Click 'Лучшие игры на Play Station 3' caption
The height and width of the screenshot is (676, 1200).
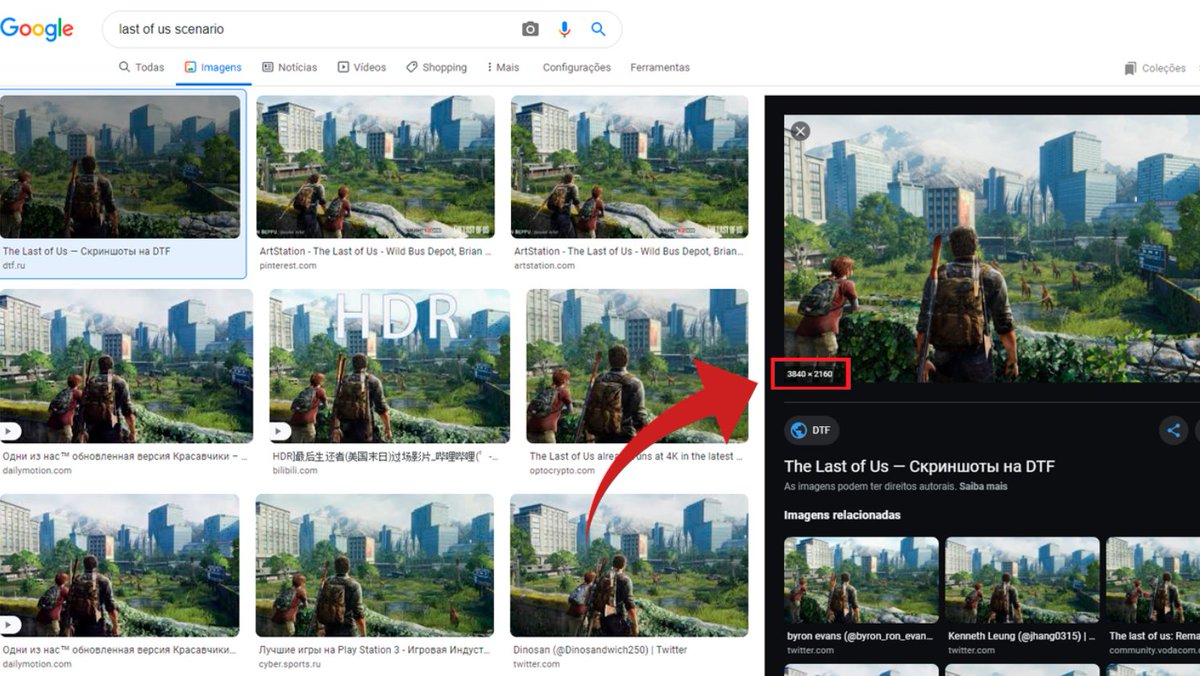pos(374,650)
